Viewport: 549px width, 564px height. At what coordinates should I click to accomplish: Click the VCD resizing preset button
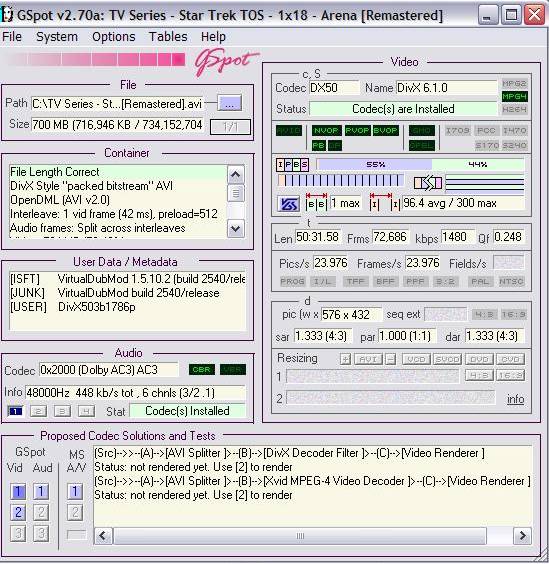416,359
